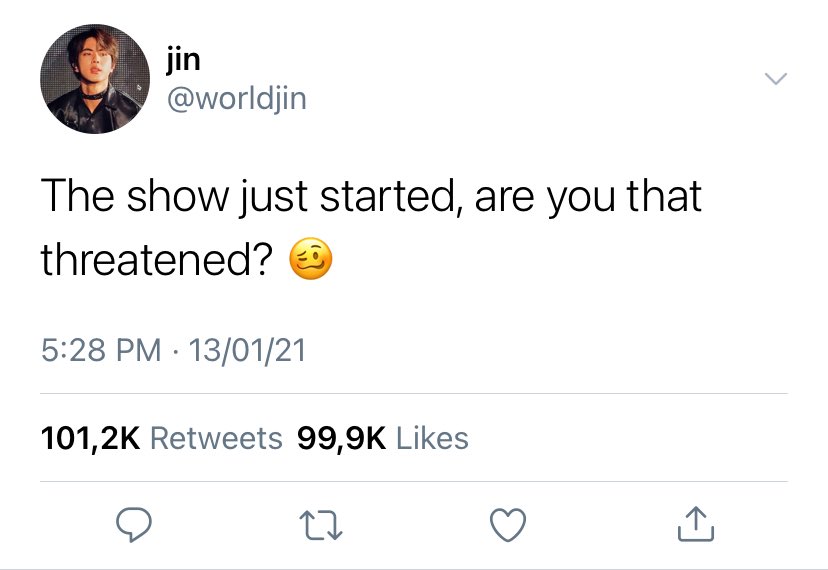The height and width of the screenshot is (570, 828).
Task: Click the word threatened? in tweet
Action: (157, 259)
